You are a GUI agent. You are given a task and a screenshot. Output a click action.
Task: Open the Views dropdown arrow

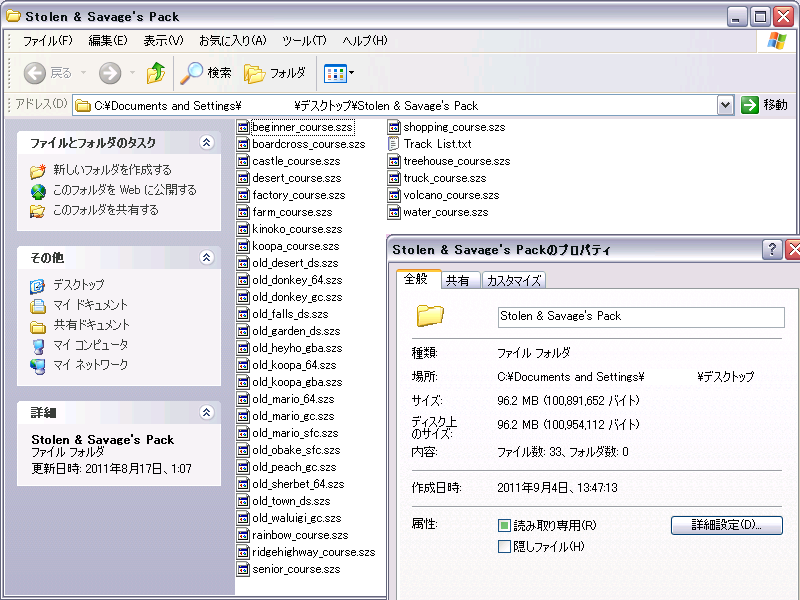tap(352, 73)
